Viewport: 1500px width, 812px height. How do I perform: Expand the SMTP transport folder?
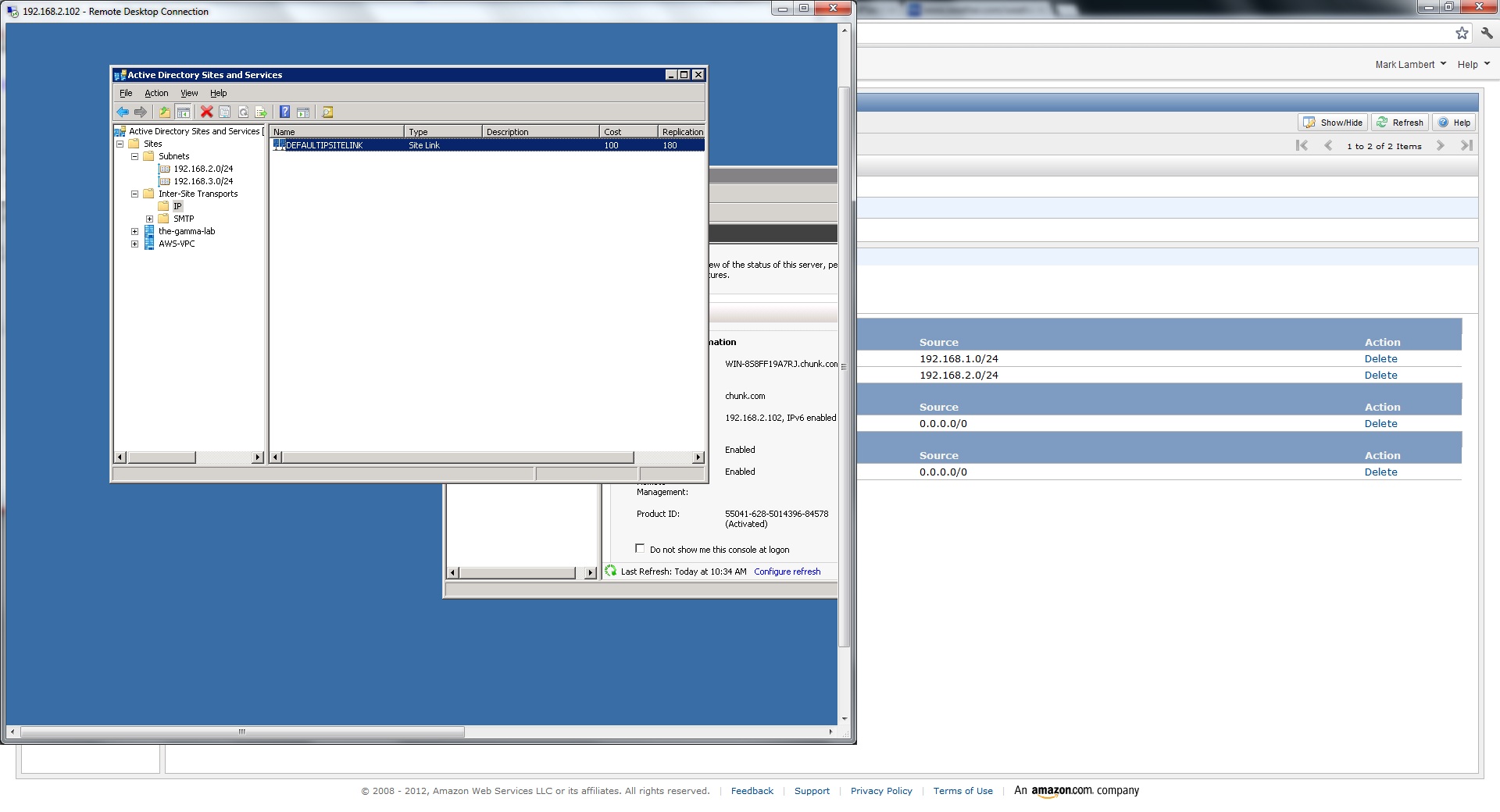coord(150,219)
